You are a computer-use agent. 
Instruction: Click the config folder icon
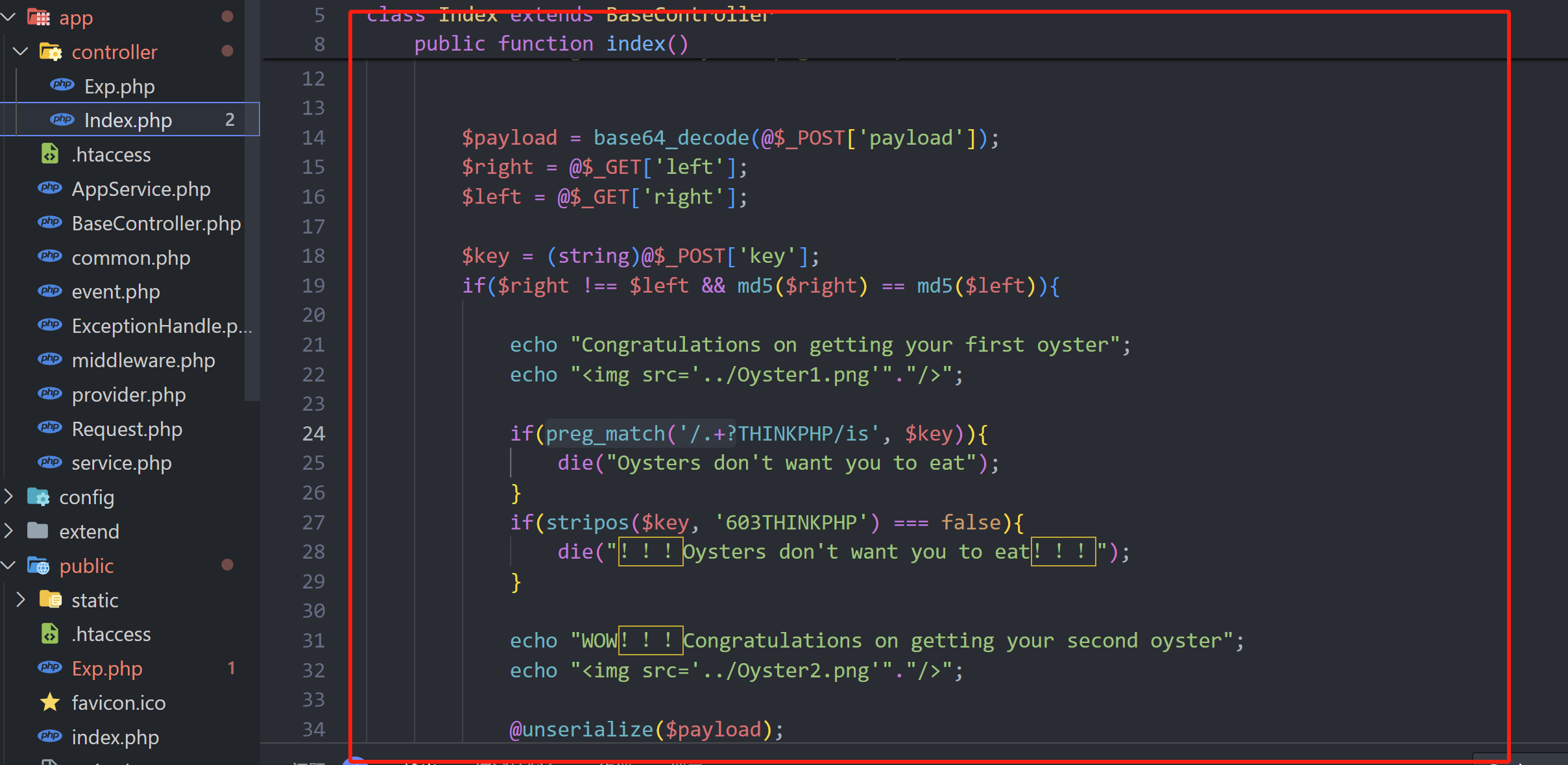click(38, 497)
